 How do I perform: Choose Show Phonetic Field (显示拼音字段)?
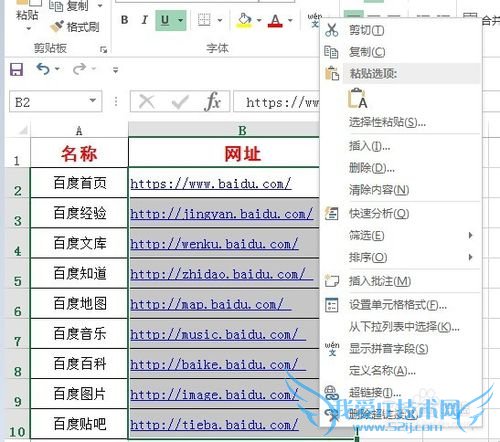click(402, 349)
